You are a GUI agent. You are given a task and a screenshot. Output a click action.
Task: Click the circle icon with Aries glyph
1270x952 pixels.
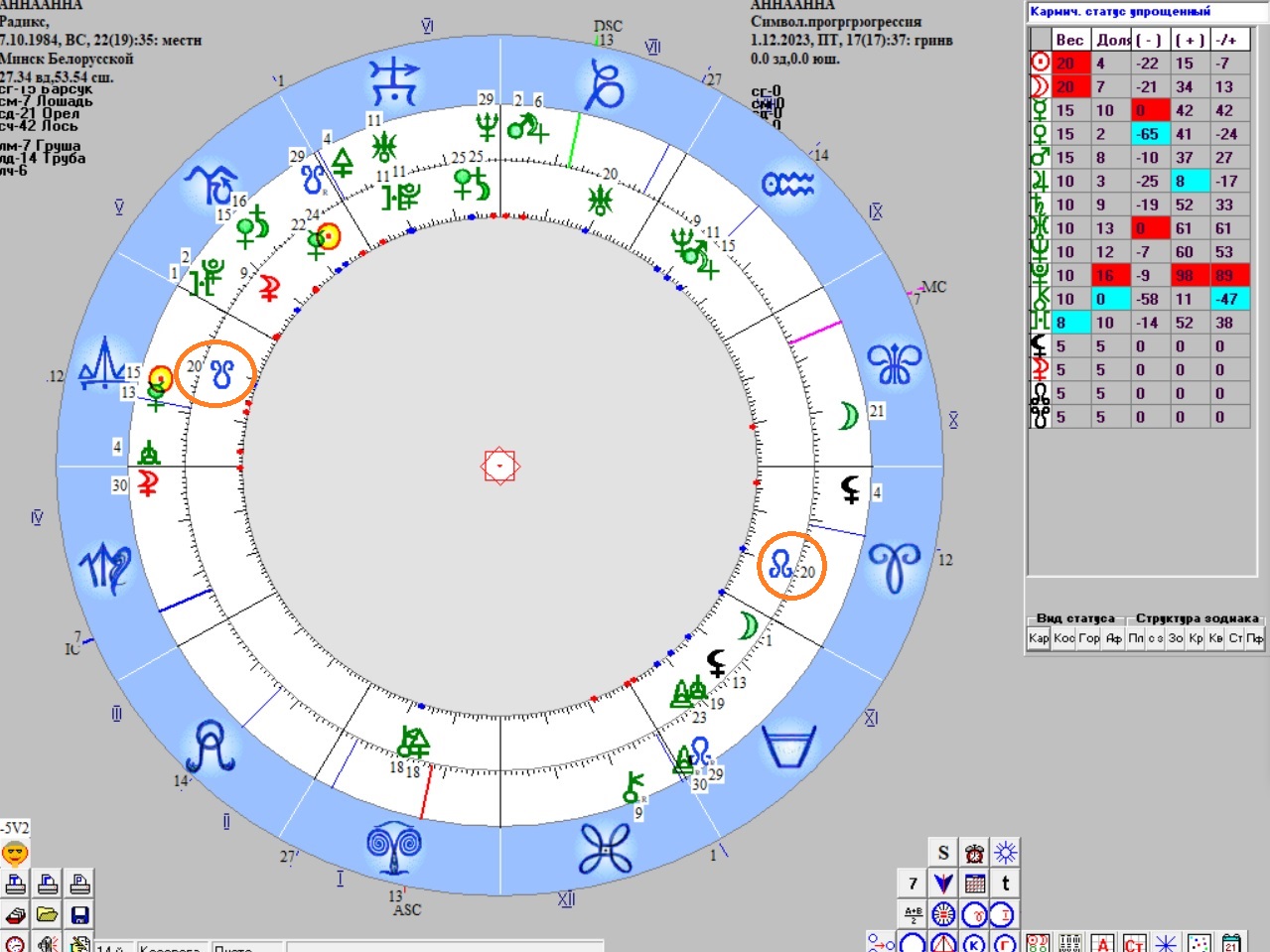pyautogui.click(x=975, y=913)
